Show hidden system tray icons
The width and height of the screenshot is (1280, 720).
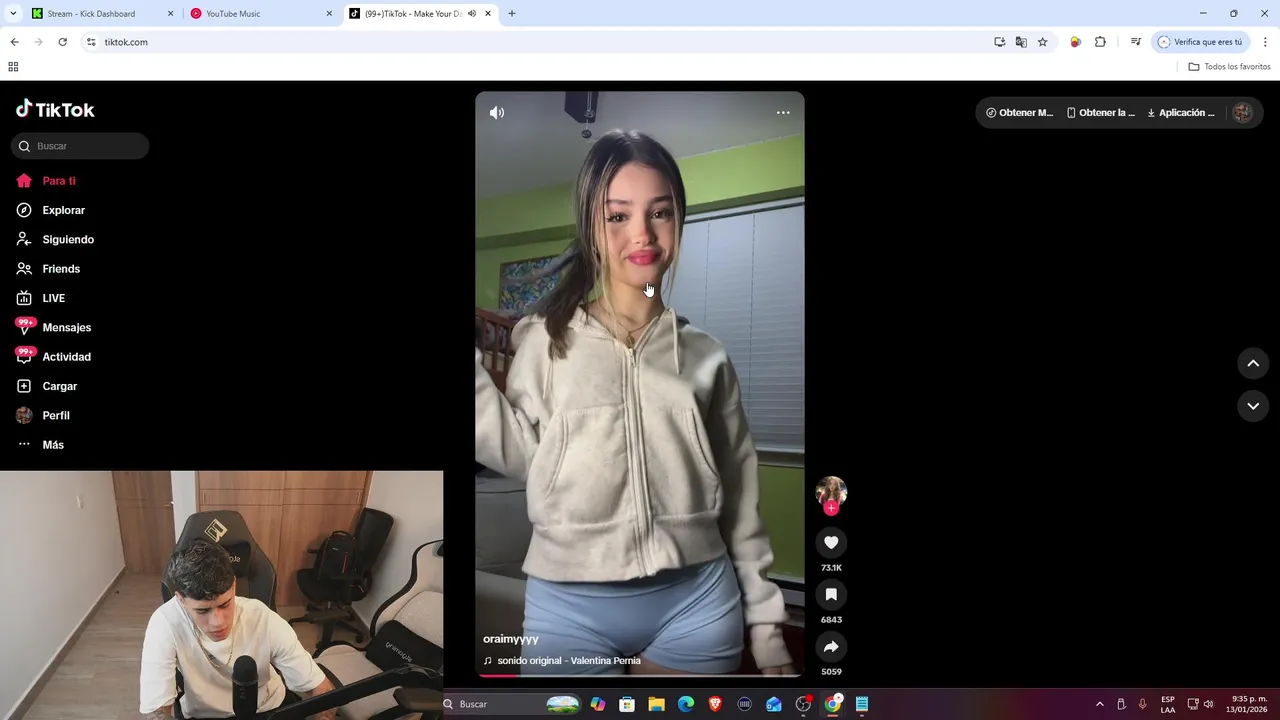(x=1100, y=704)
